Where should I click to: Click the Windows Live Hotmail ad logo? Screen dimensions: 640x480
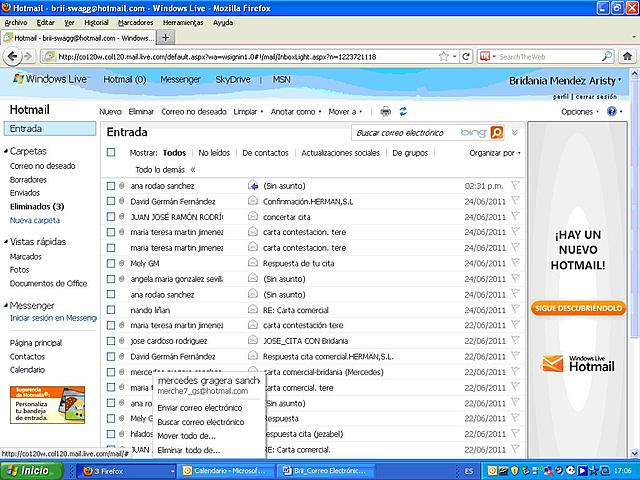578,363
